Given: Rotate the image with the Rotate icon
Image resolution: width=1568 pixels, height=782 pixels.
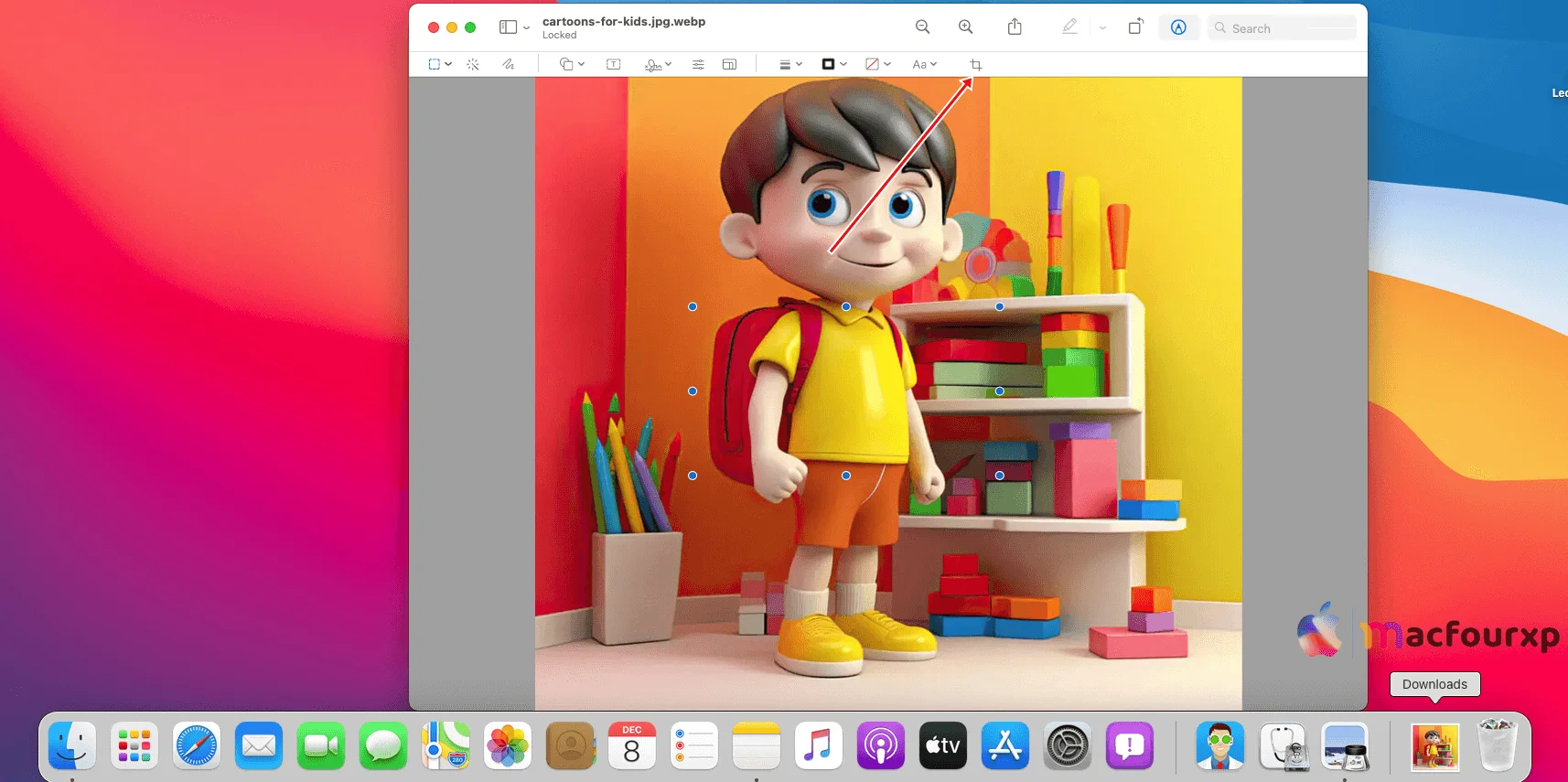Looking at the screenshot, I should pyautogui.click(x=1135, y=27).
